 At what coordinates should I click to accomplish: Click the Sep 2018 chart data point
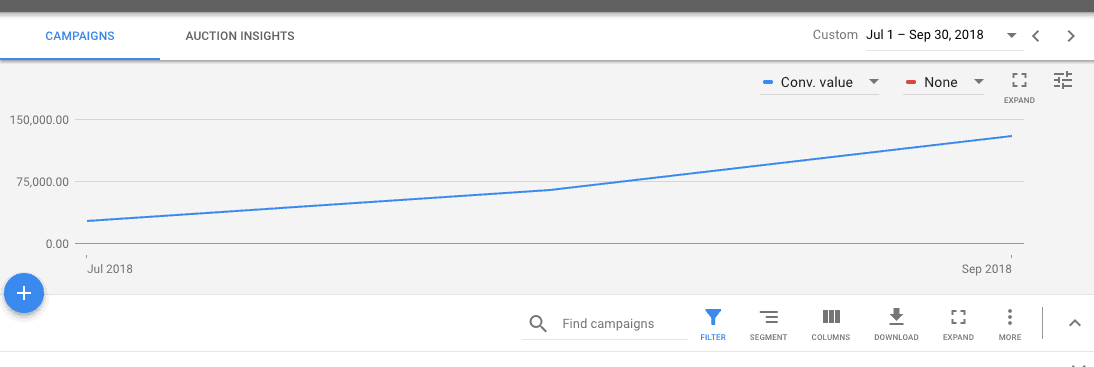[1011, 136]
